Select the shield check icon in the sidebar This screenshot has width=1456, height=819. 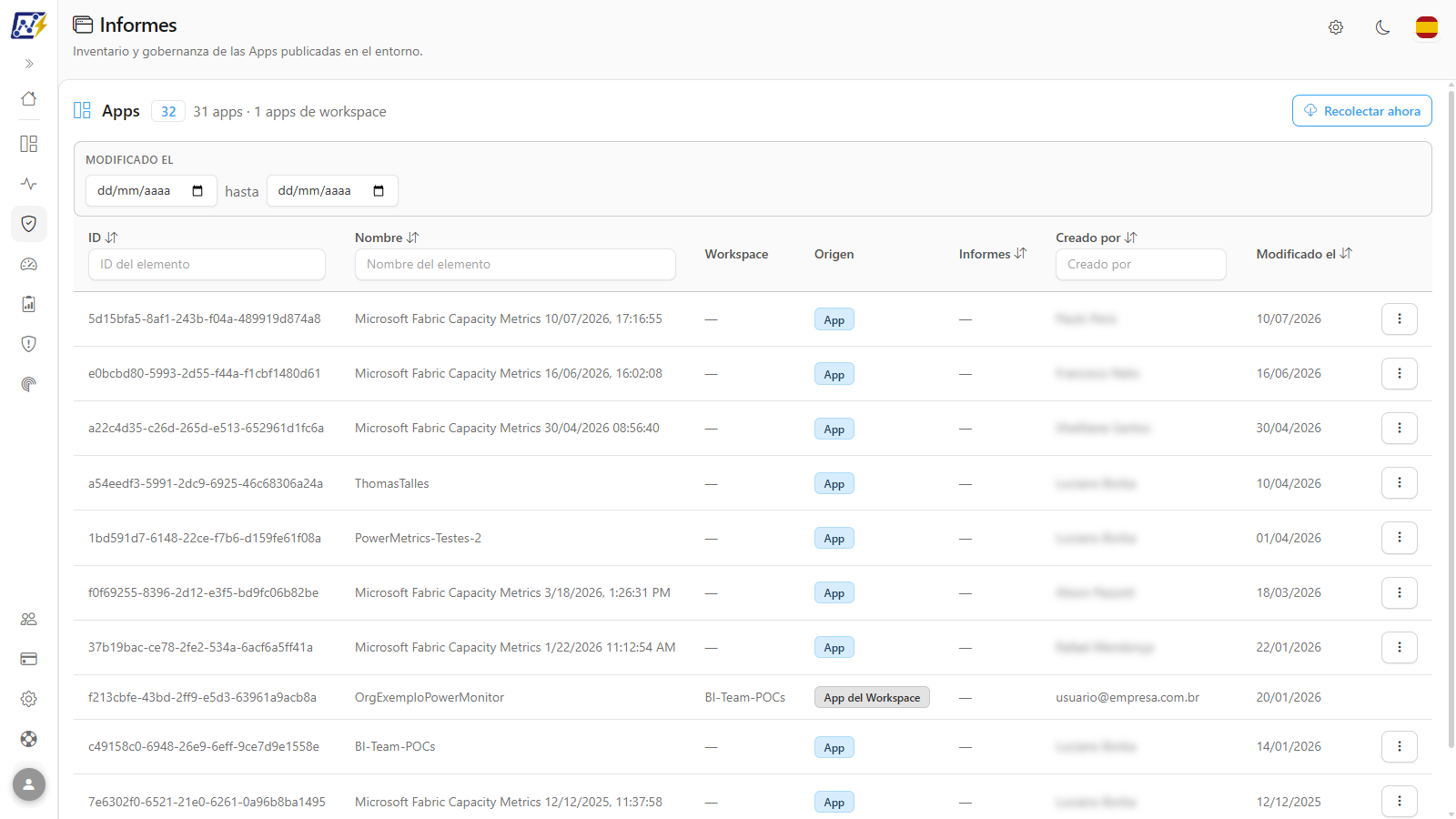click(29, 224)
